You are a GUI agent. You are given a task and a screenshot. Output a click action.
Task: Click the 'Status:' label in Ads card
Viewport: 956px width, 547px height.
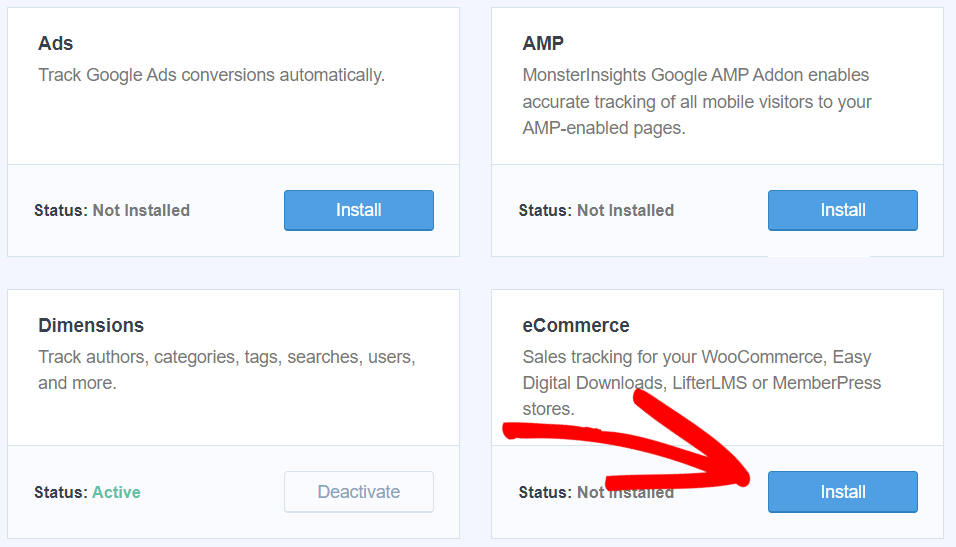coord(61,210)
